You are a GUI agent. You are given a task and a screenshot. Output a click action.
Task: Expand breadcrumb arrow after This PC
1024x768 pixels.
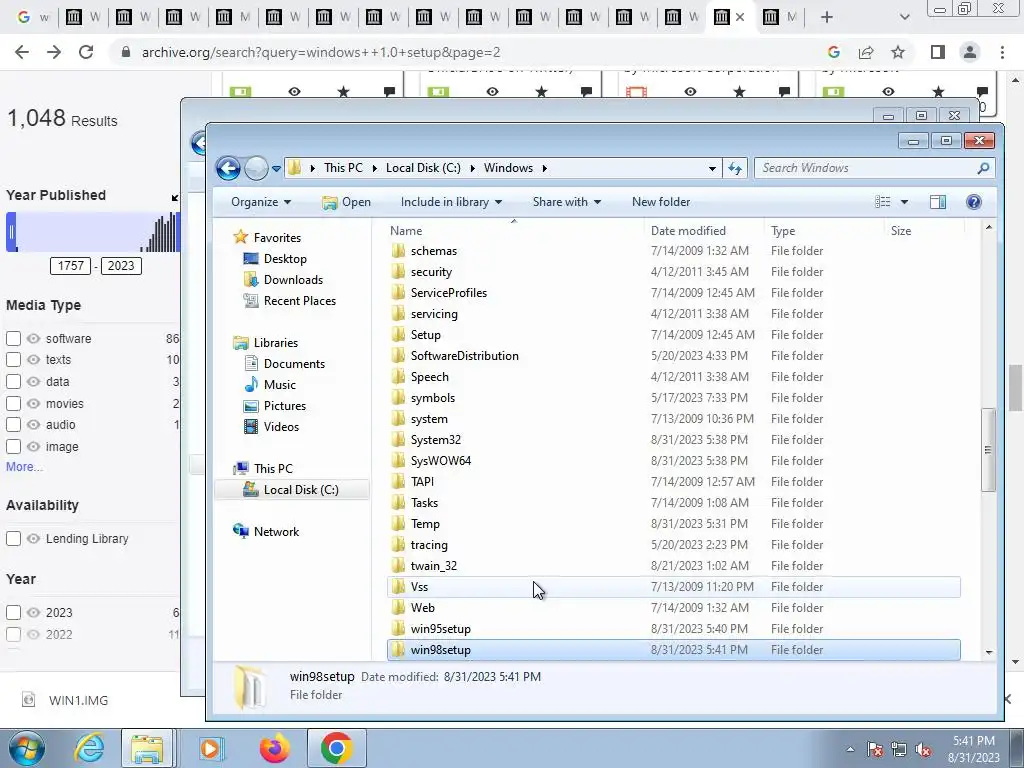pos(374,168)
